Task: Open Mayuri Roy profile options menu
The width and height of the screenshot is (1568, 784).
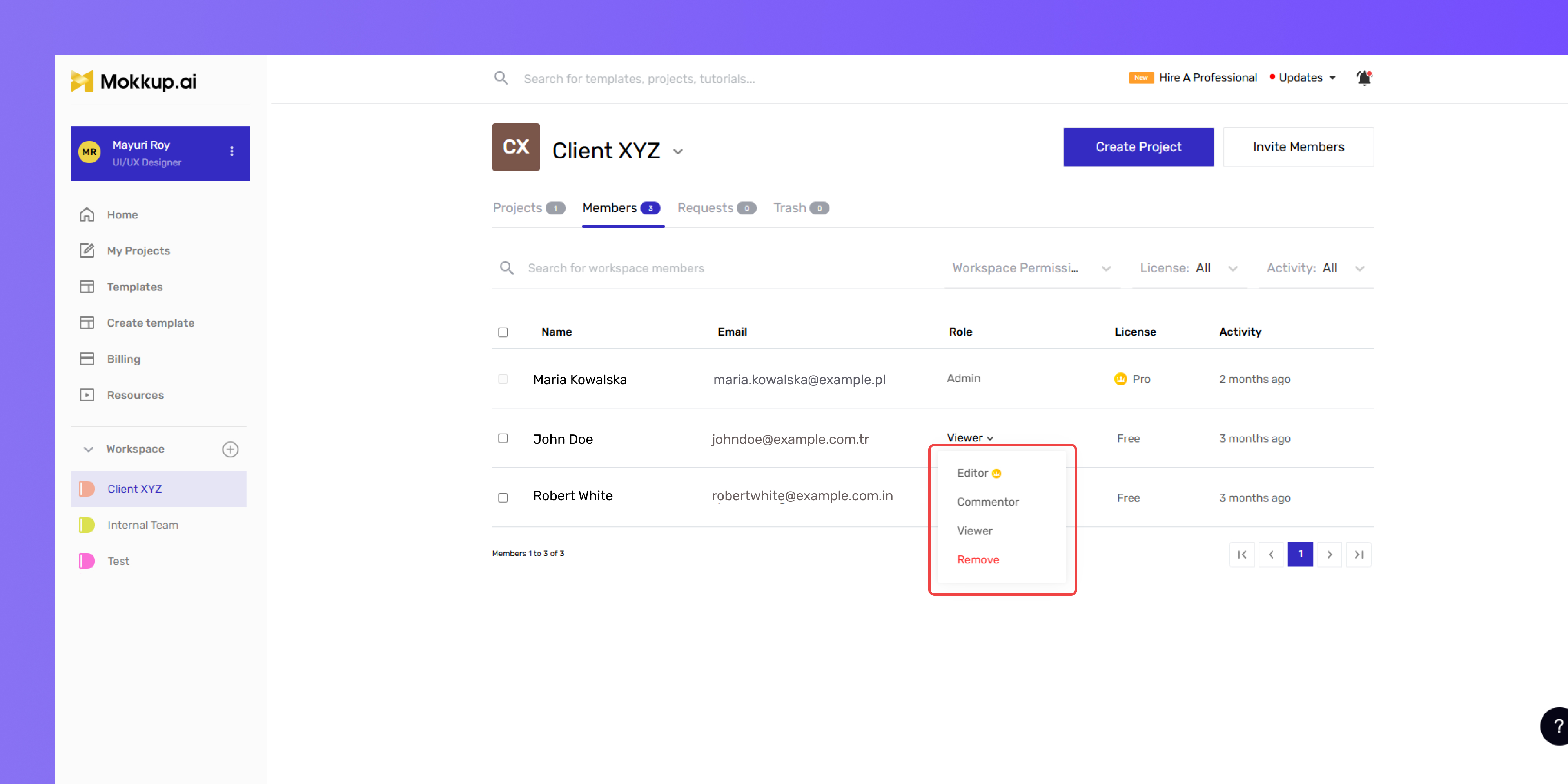Action: (232, 151)
